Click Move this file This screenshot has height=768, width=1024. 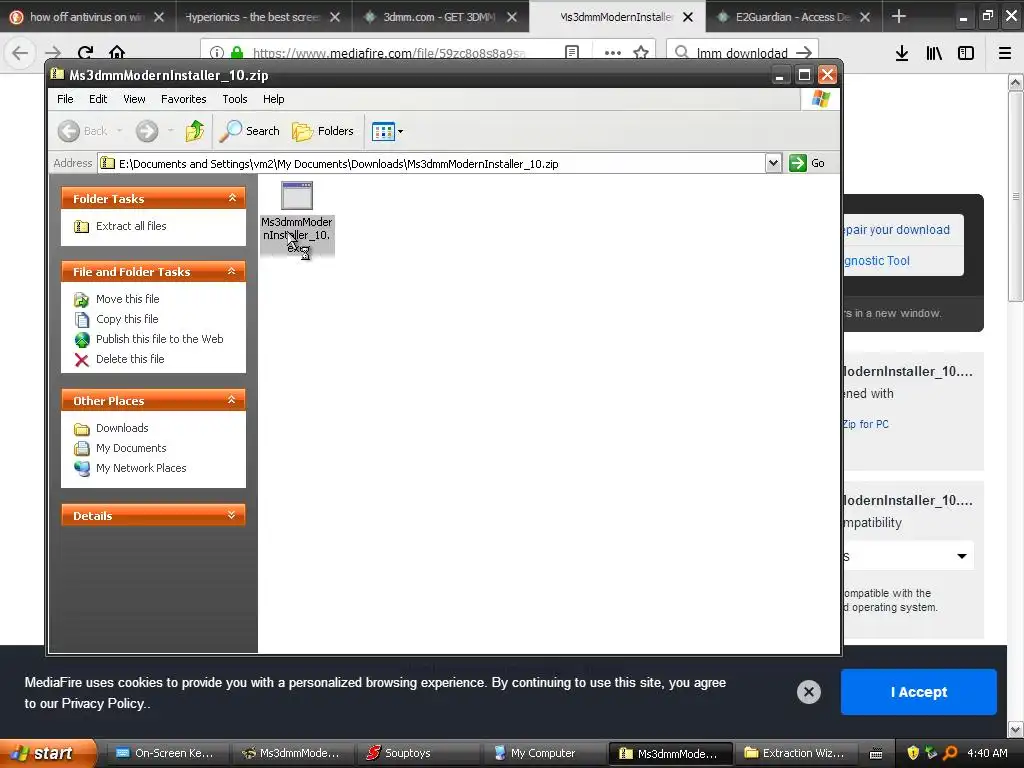click(x=127, y=299)
